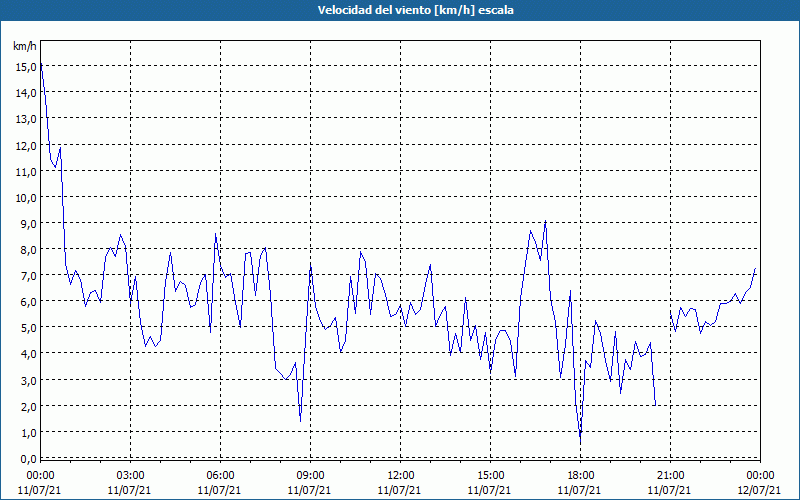Select the 'km/h' axis unit label
800x500 pixels.
24,46
